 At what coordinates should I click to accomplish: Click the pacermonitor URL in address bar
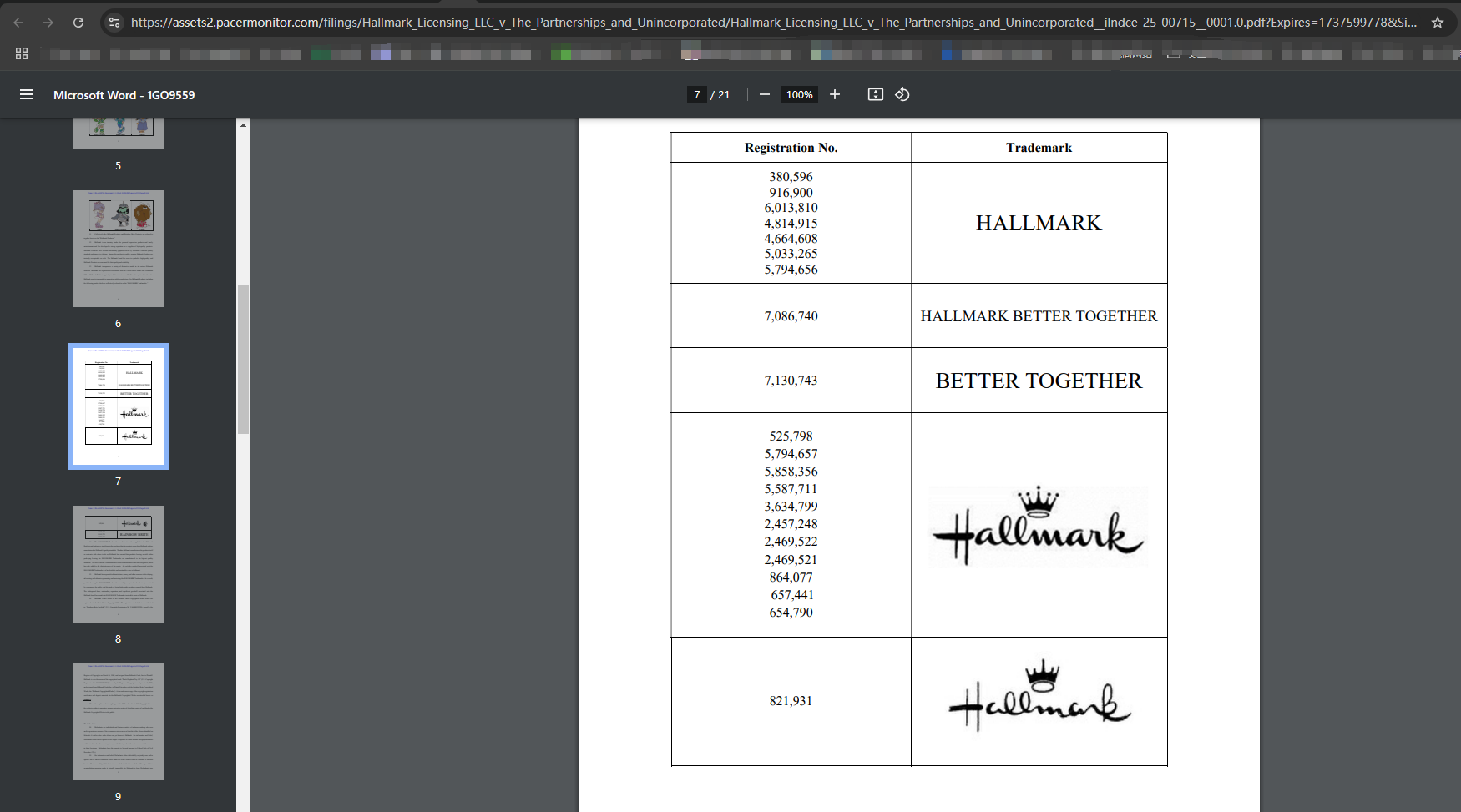[x=773, y=23]
